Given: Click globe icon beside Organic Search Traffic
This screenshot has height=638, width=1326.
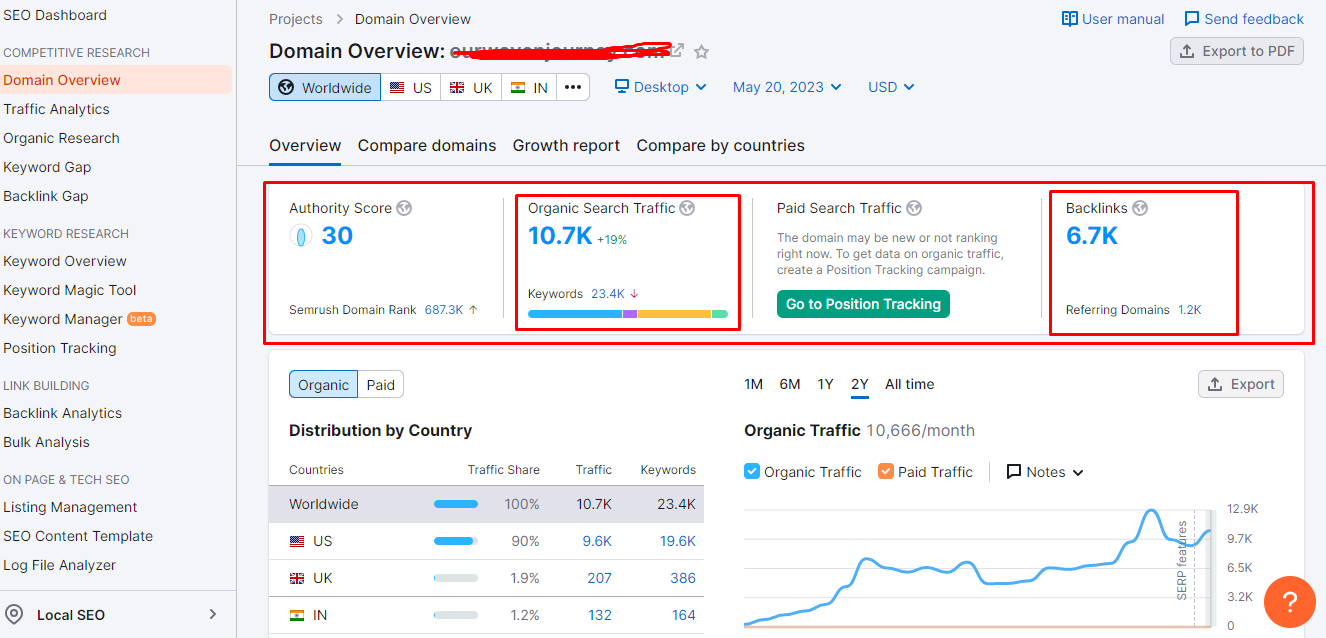Looking at the screenshot, I should click(688, 208).
